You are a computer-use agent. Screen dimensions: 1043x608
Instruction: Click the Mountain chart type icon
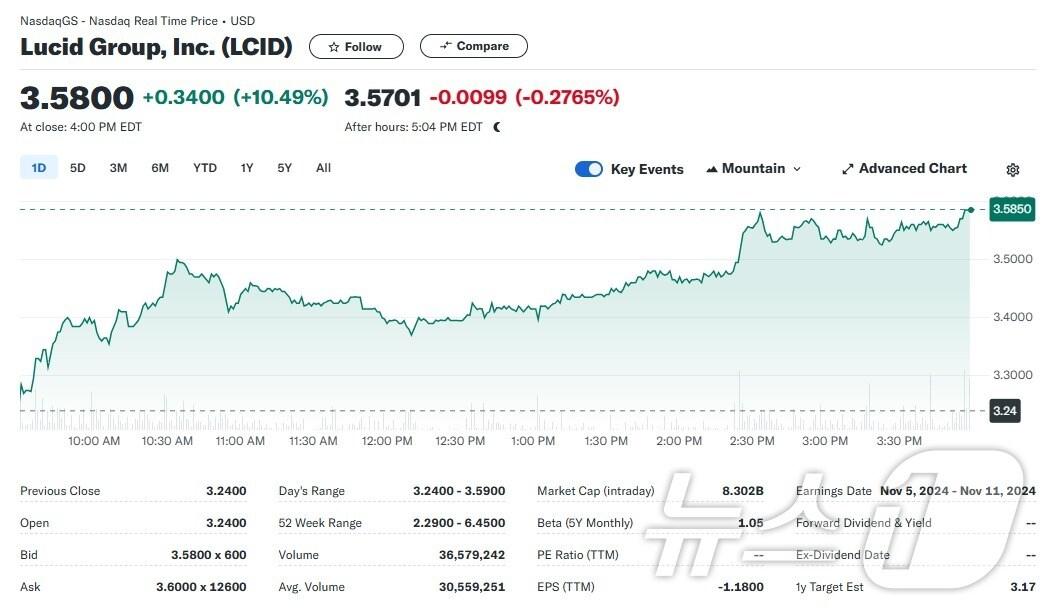click(x=712, y=169)
